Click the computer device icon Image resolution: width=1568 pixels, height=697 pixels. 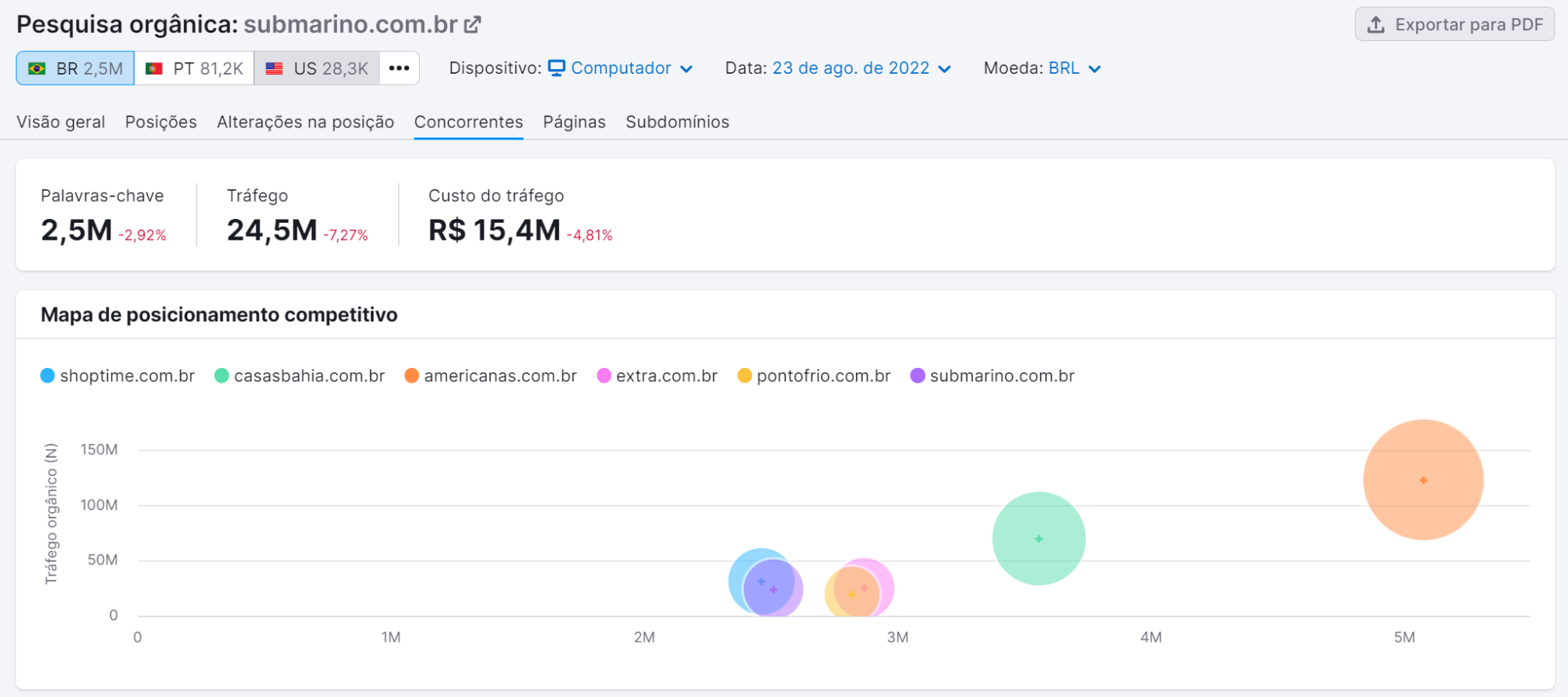[557, 68]
